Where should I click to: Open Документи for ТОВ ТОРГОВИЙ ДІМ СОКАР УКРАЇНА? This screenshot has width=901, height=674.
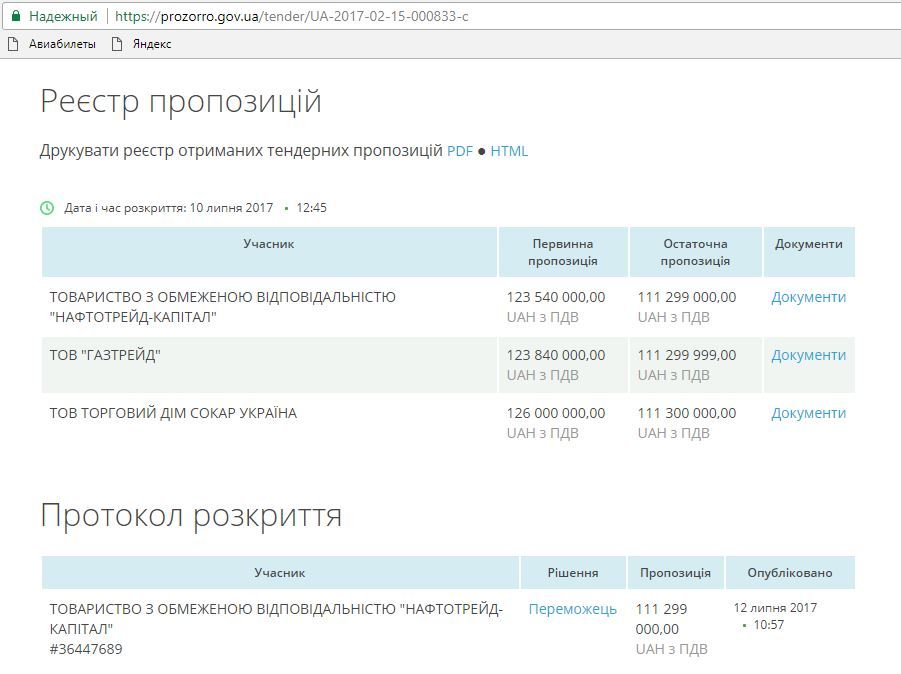pos(808,412)
